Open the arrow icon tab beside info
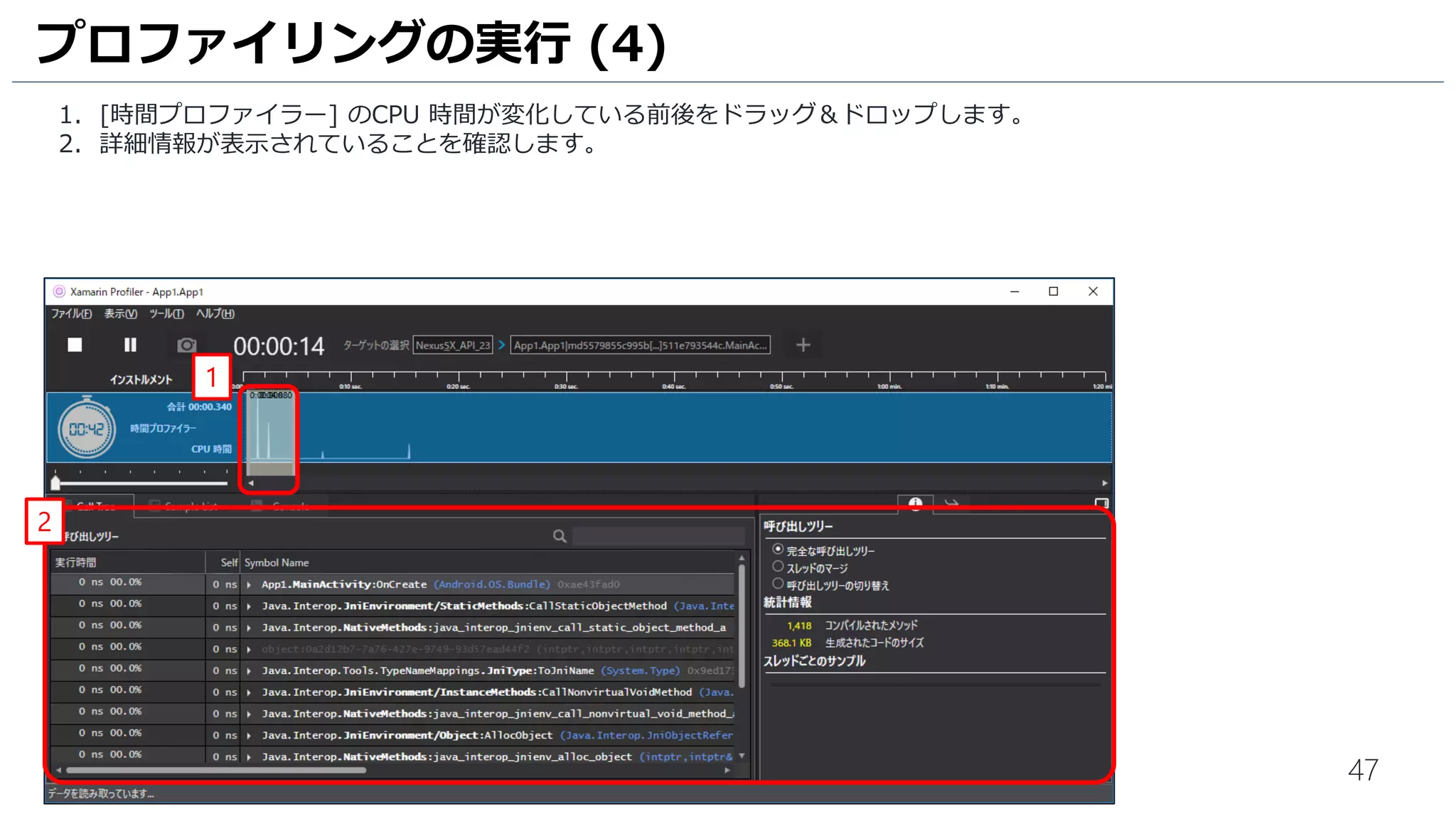The height and width of the screenshot is (819, 1456). click(952, 503)
